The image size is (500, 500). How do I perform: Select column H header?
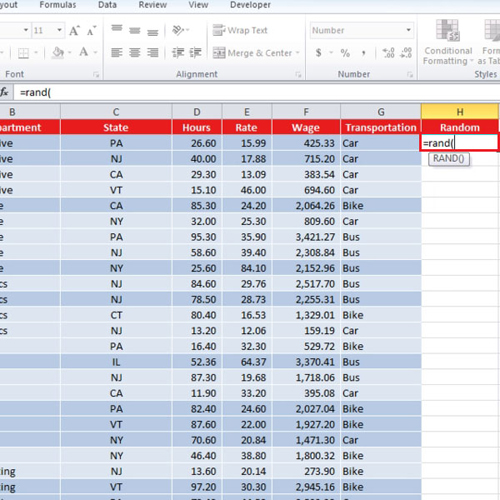click(460, 112)
